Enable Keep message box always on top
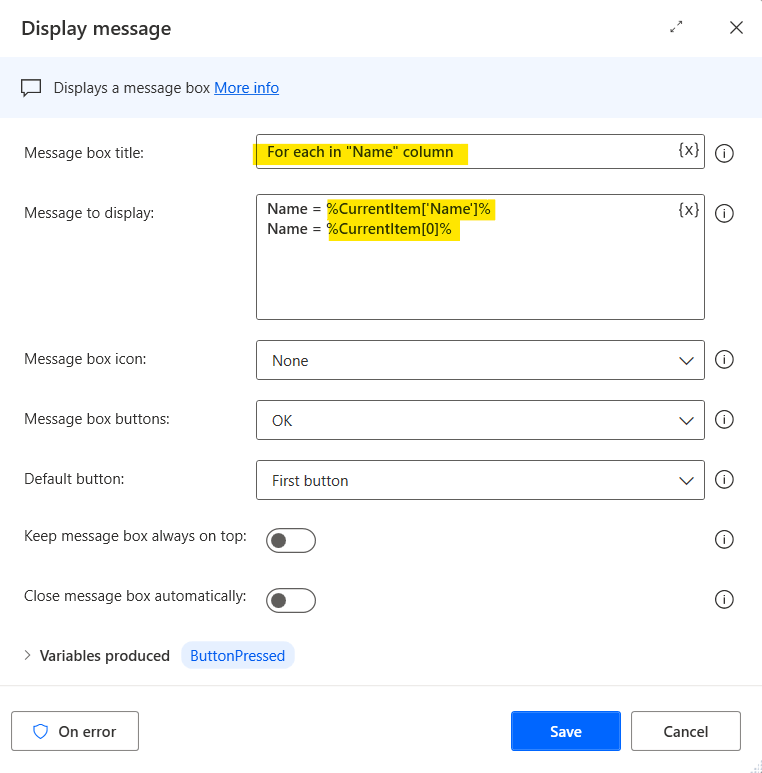762x773 pixels. [x=290, y=540]
